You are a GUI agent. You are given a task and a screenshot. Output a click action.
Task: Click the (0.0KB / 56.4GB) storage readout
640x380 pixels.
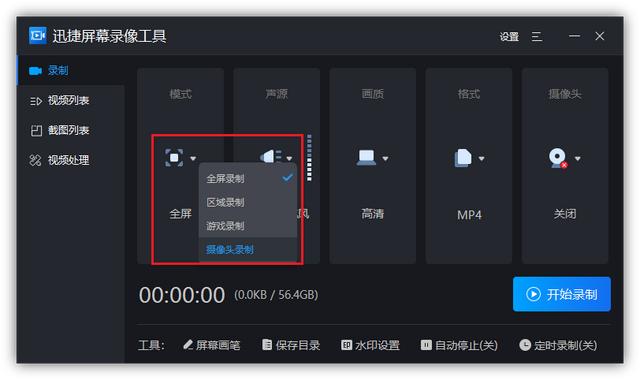[276, 295]
